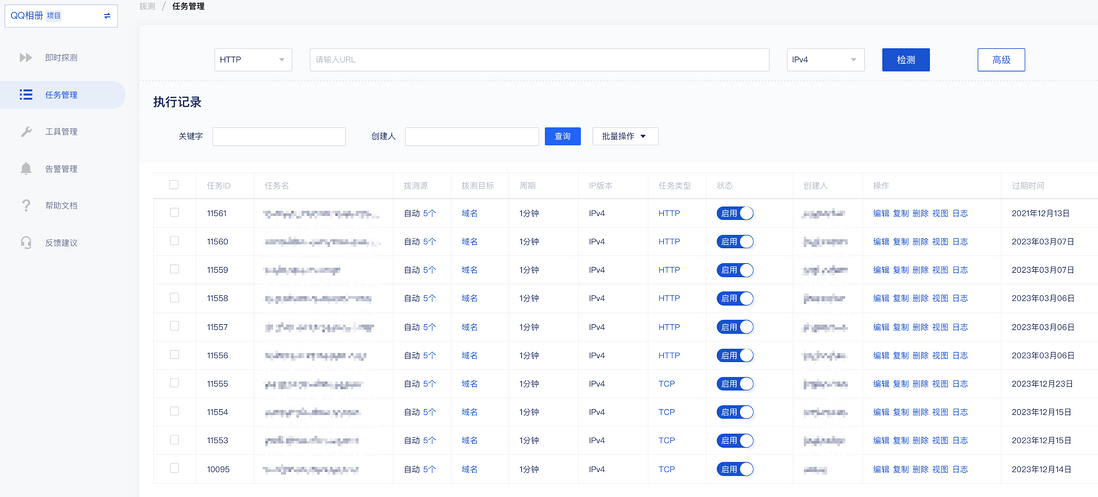Click the 任务类型 column header
1098x497 pixels.
[674, 186]
